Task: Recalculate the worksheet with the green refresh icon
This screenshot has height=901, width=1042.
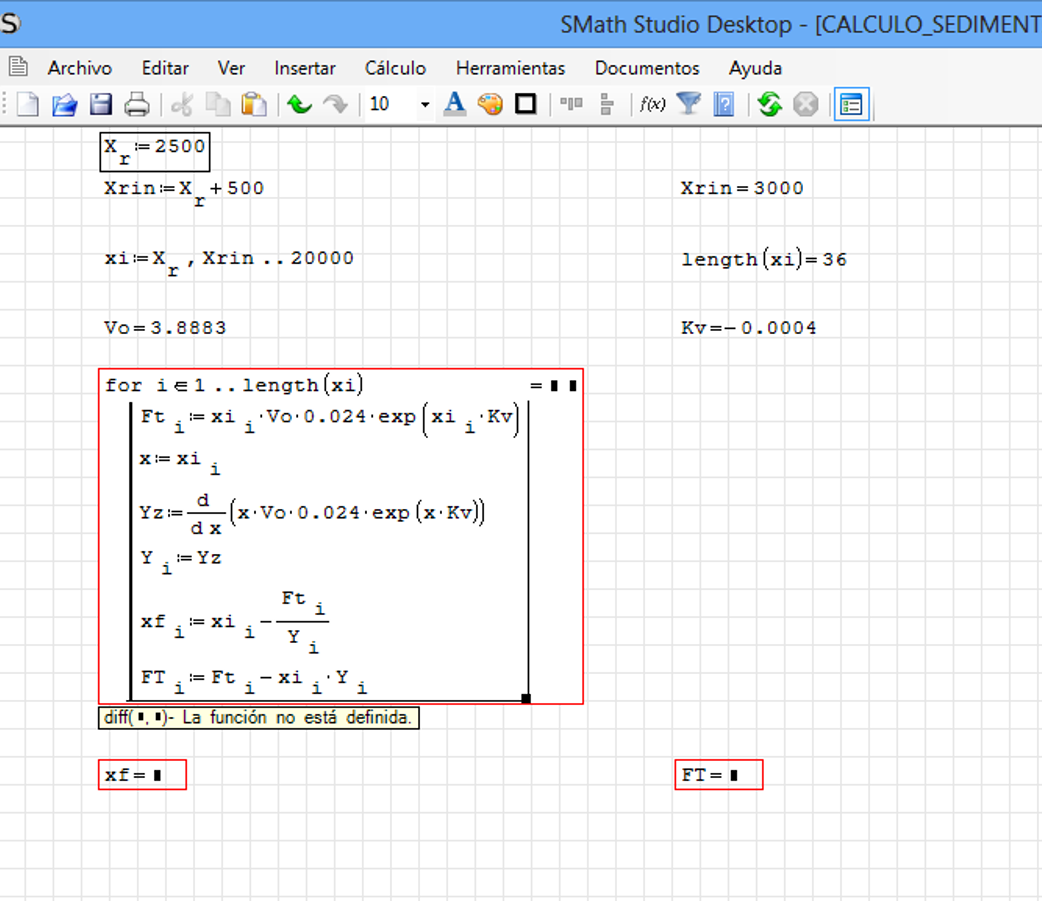Action: pos(769,104)
